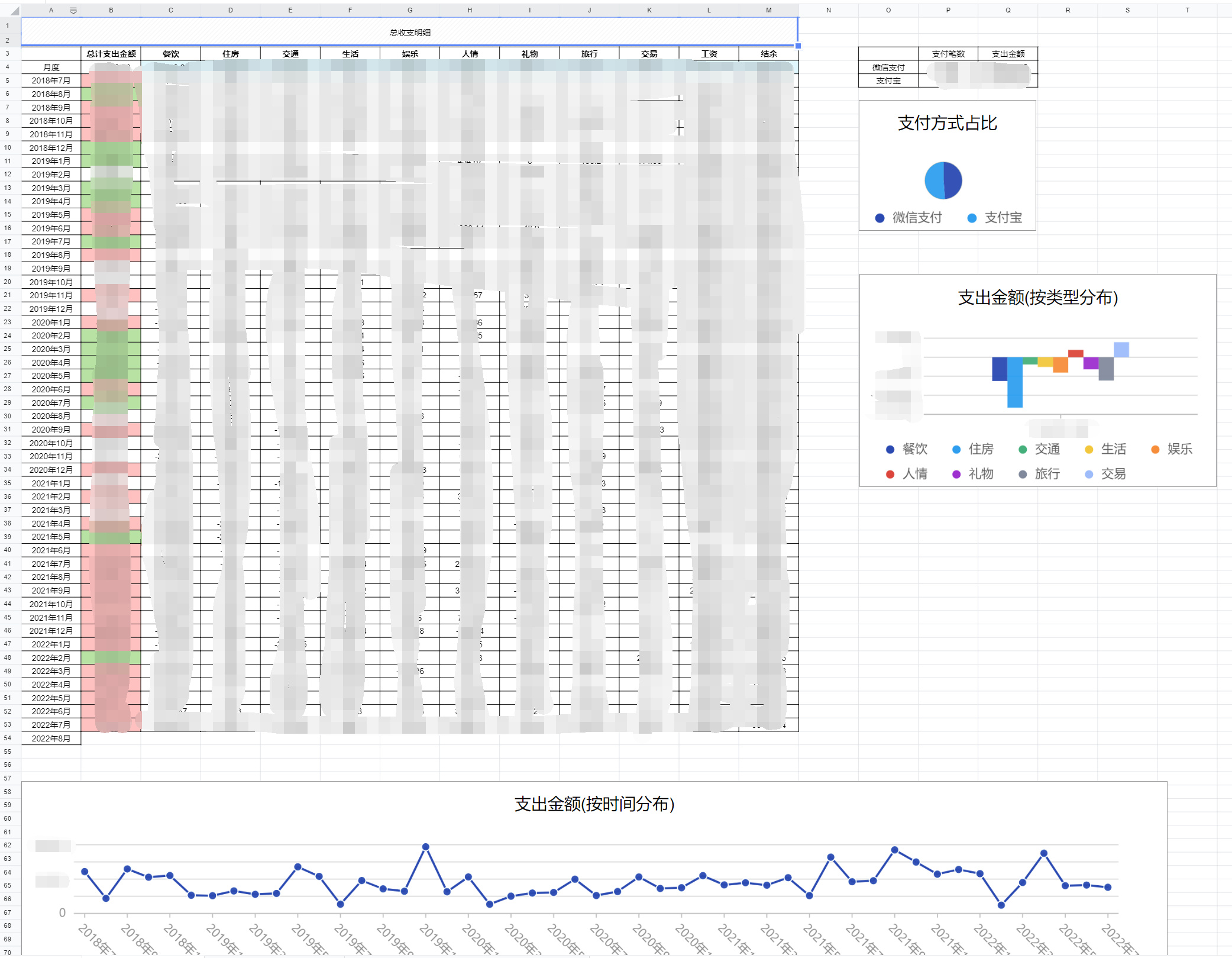This screenshot has height=958, width=1232.
Task: Click the 月度 cell
Action: [x=51, y=67]
